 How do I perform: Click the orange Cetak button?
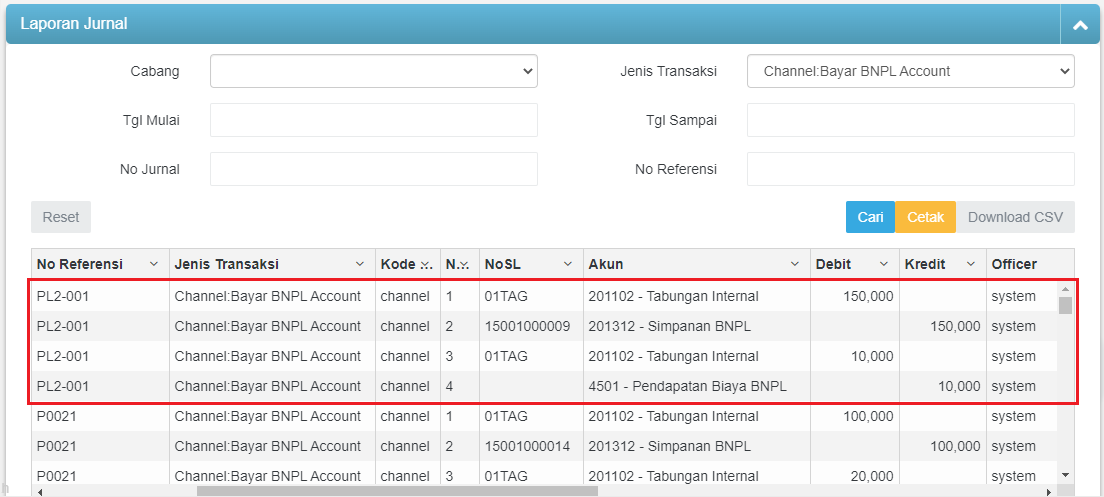925,217
